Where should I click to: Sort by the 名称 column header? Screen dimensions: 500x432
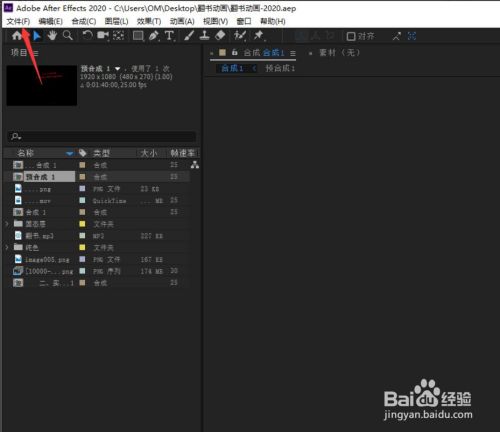(x=26, y=153)
